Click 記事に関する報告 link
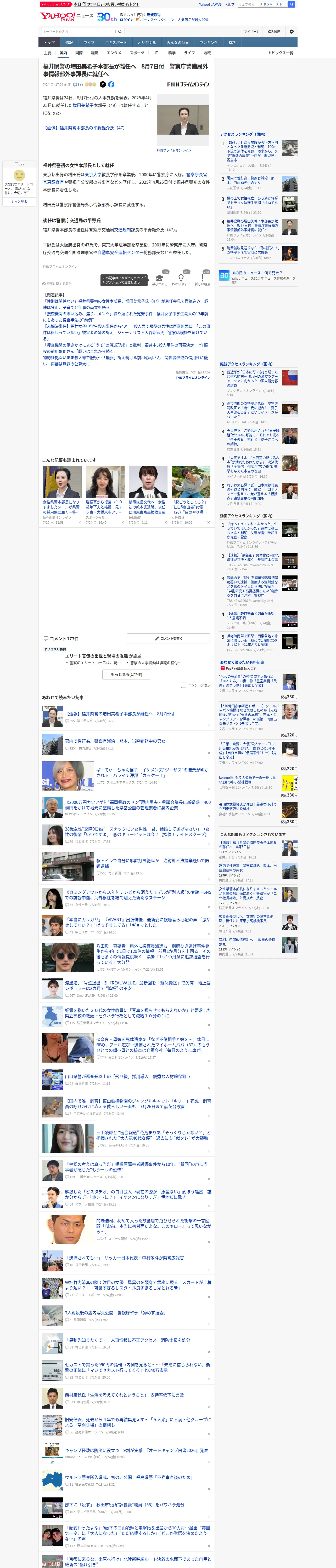This screenshot has height=1568, width=336. pyautogui.click(x=57, y=284)
